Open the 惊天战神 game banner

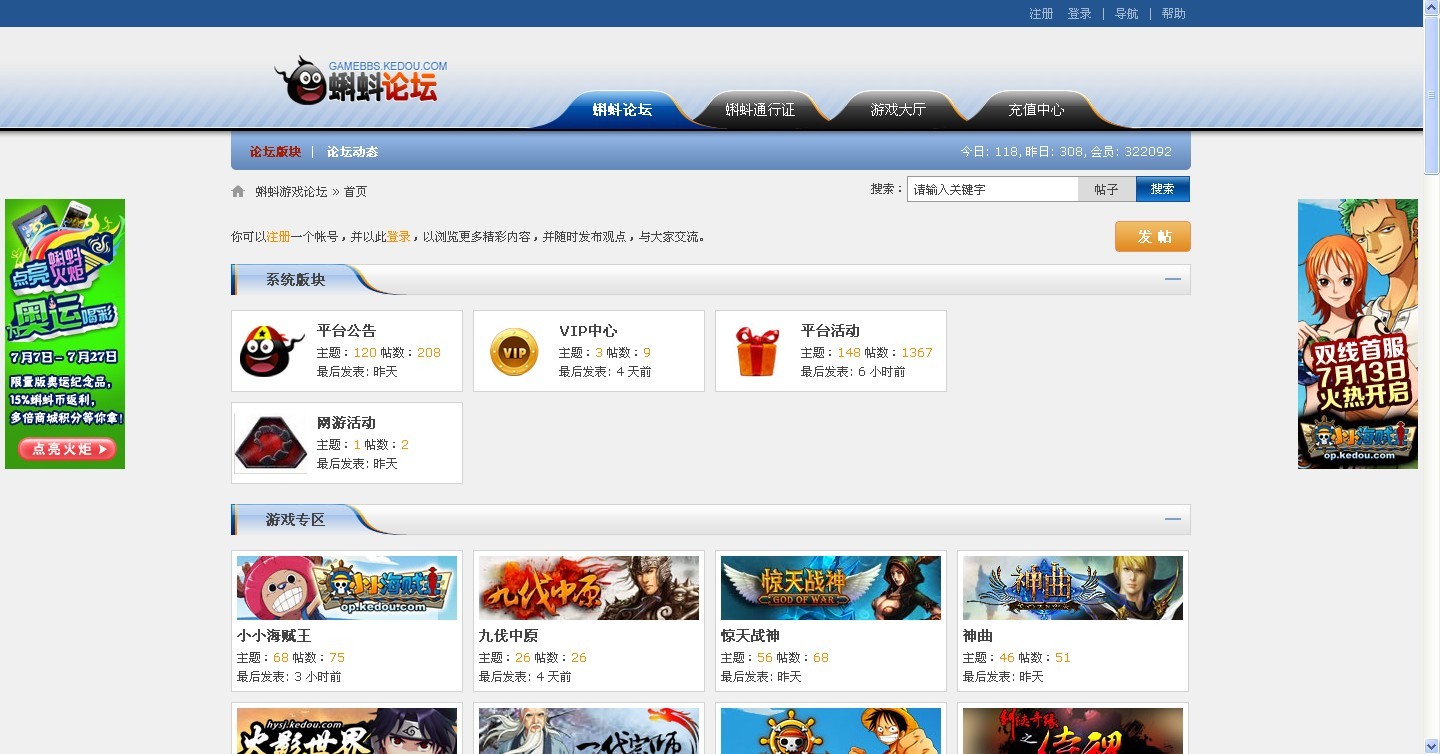pos(831,588)
